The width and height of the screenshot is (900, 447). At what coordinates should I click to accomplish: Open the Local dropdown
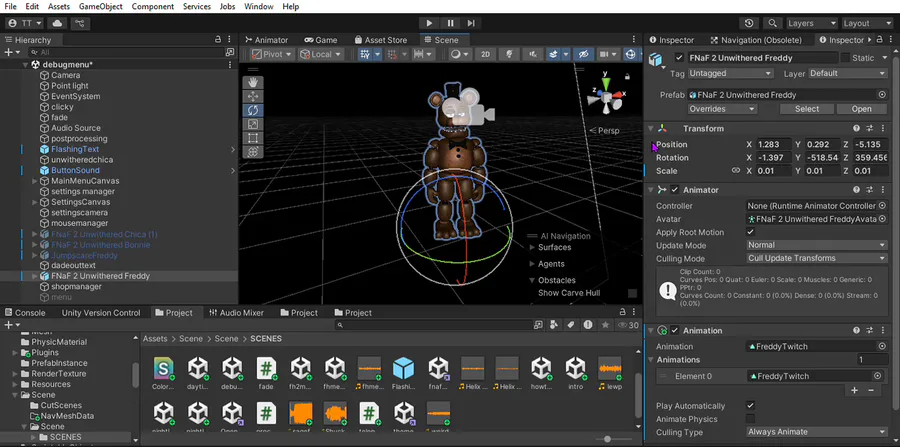(321, 54)
